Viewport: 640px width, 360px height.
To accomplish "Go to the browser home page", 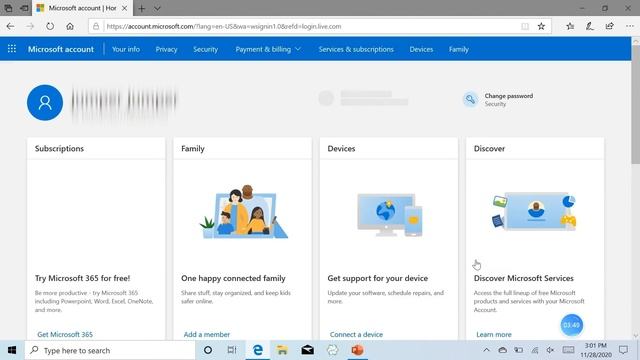I will (70, 26).
